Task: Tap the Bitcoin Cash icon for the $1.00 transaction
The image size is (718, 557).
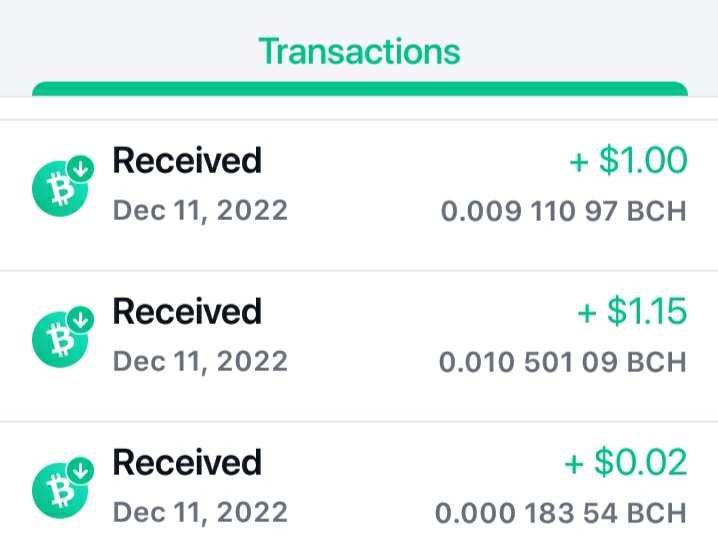Action: tap(60, 188)
